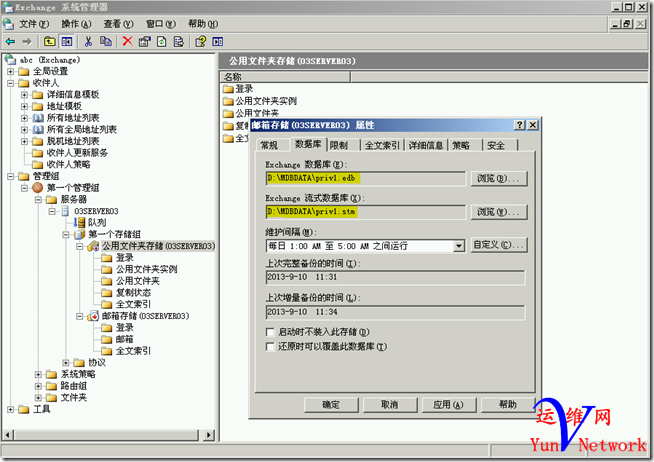Click the Properties toolbar icon

[145, 41]
